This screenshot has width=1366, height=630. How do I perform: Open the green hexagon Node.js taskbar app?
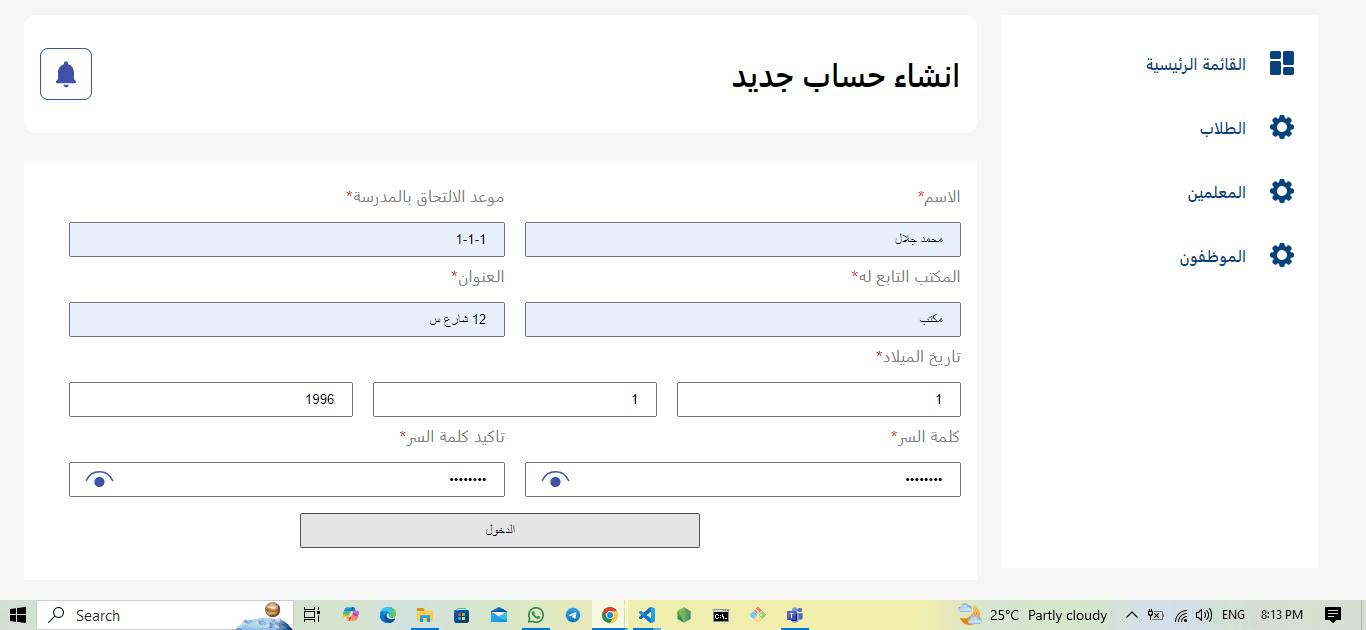[684, 615]
